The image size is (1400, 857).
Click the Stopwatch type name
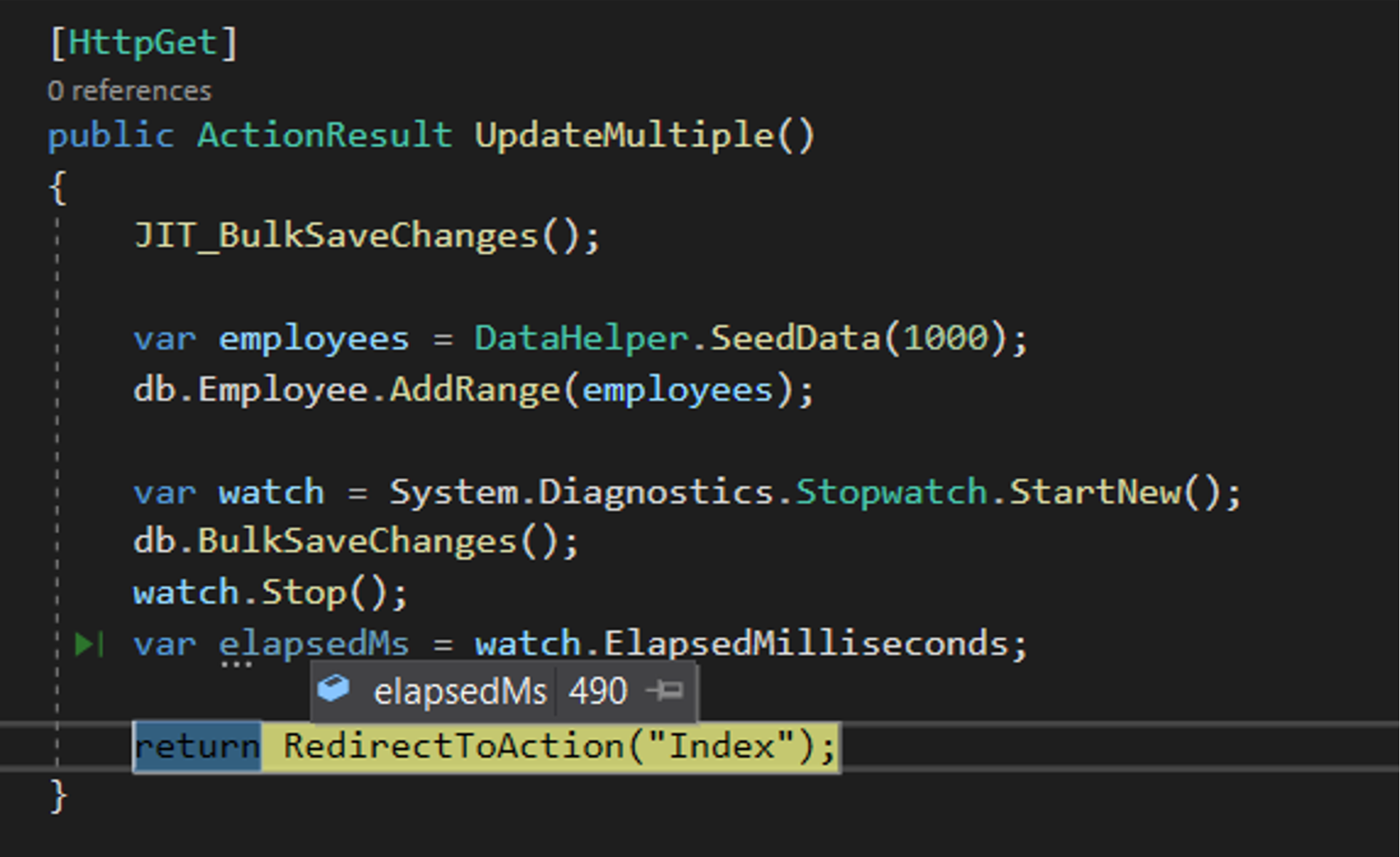(892, 493)
